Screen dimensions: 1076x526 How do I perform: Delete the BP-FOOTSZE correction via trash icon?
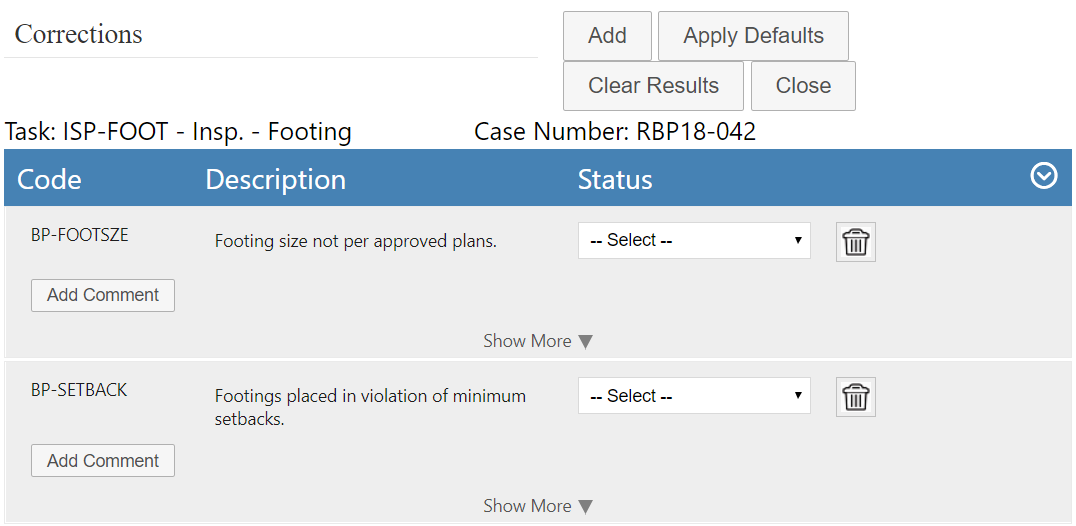[x=855, y=242]
